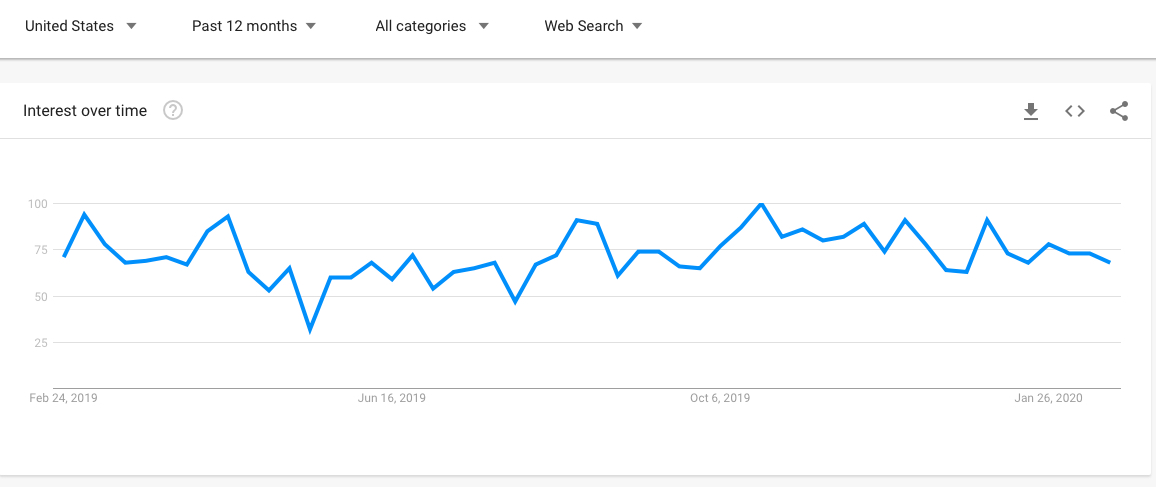Click the last data point of the line
This screenshot has width=1156, height=487.
pyautogui.click(x=1109, y=262)
